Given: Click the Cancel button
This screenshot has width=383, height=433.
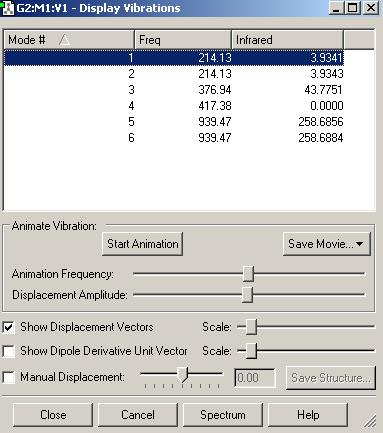Looking at the screenshot, I should 138,415.
